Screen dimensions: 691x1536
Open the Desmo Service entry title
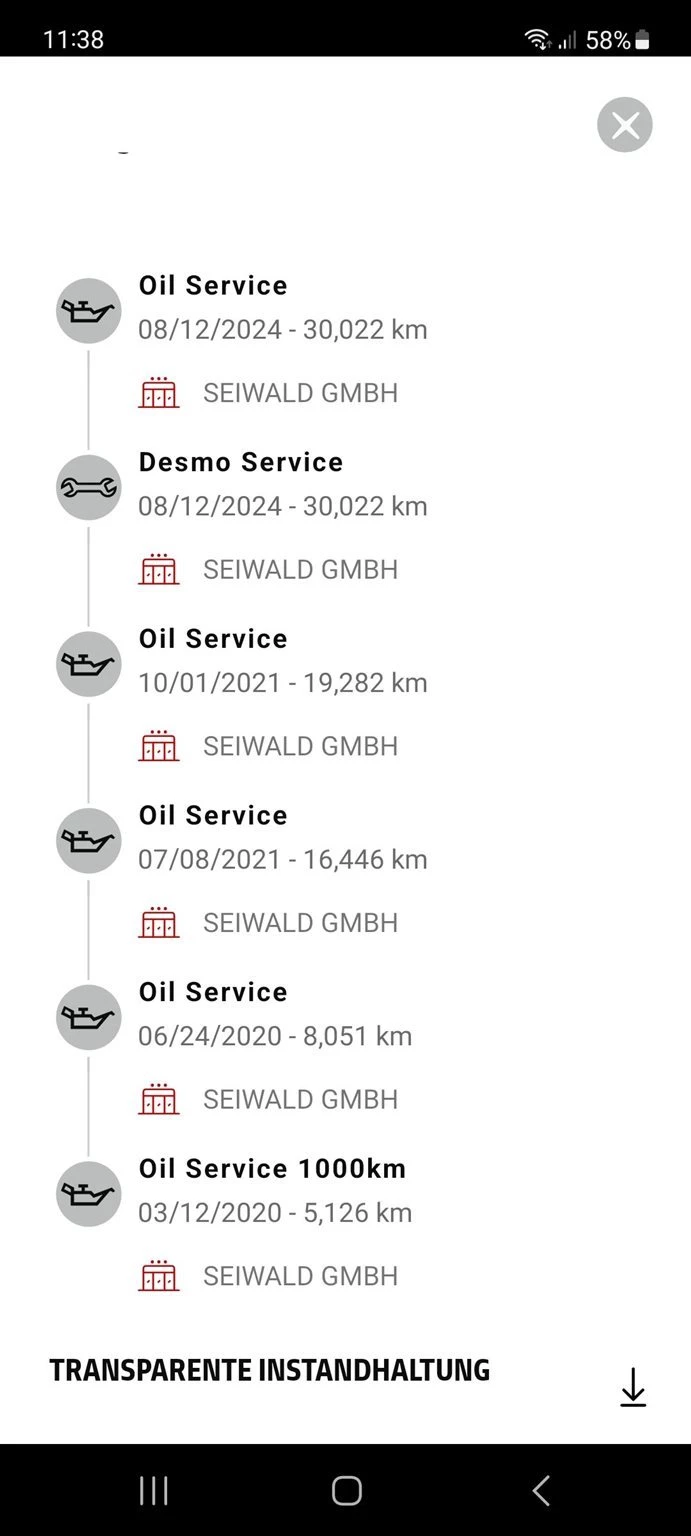[x=241, y=462]
